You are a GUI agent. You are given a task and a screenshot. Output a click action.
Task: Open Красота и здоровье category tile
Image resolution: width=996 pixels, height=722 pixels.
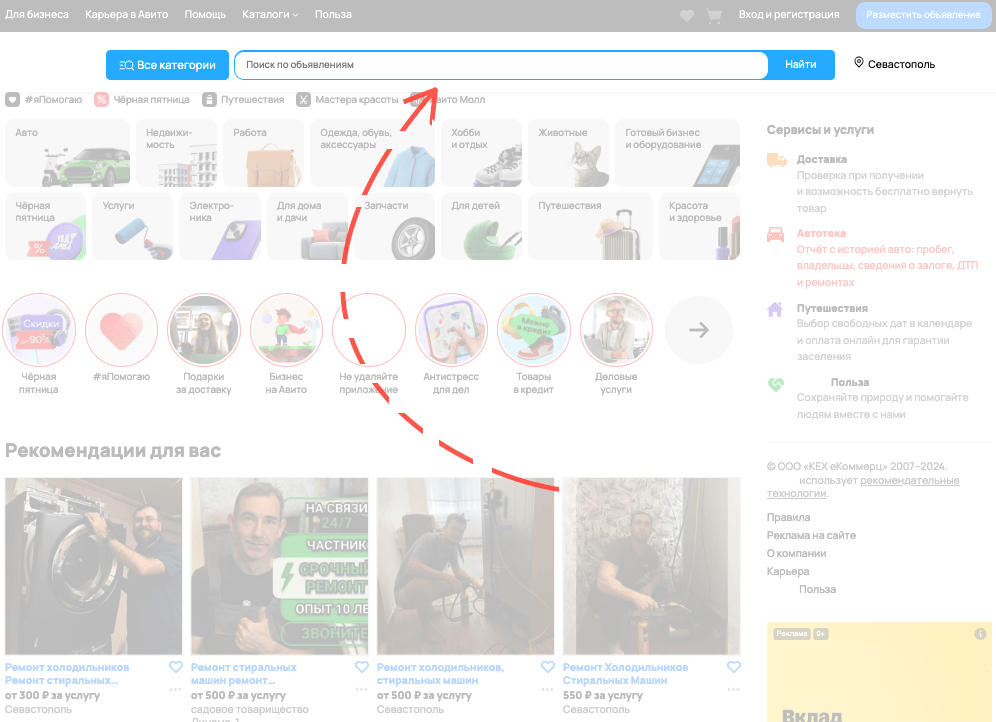699,227
